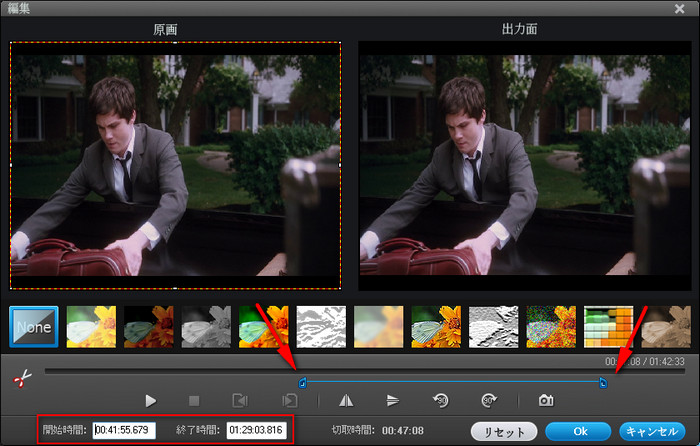Click the リセット reset button

504,432
